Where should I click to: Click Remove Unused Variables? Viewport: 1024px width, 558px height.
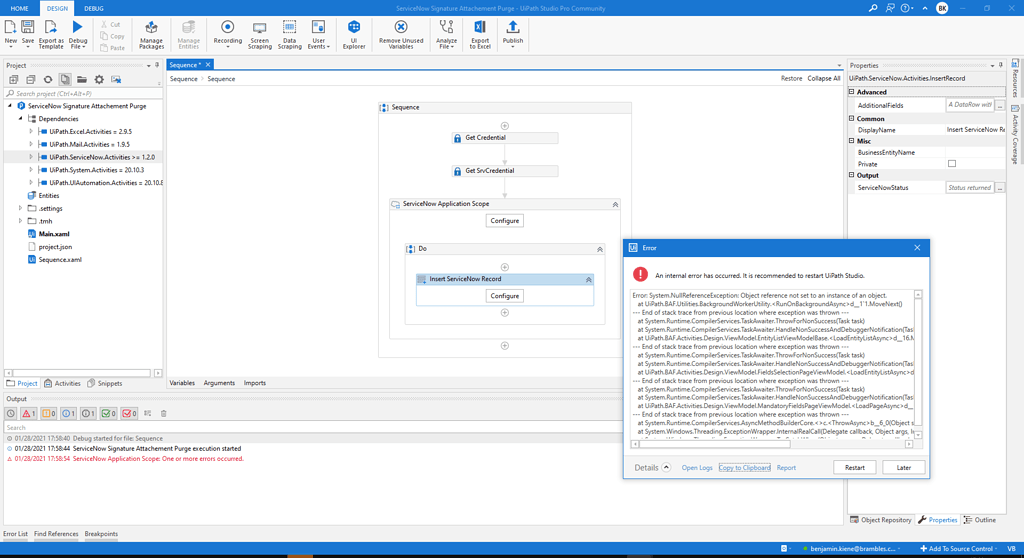(x=400, y=34)
